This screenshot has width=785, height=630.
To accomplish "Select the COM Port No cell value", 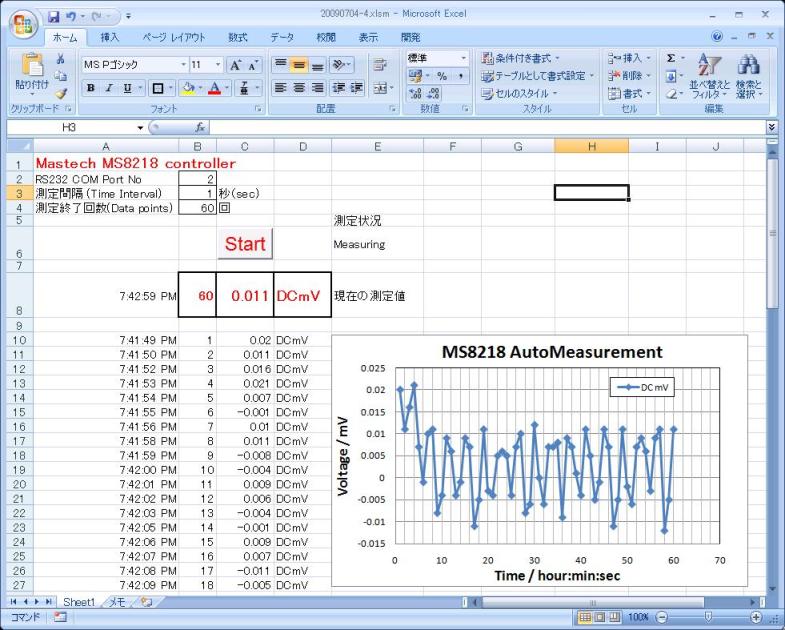I will click(197, 179).
